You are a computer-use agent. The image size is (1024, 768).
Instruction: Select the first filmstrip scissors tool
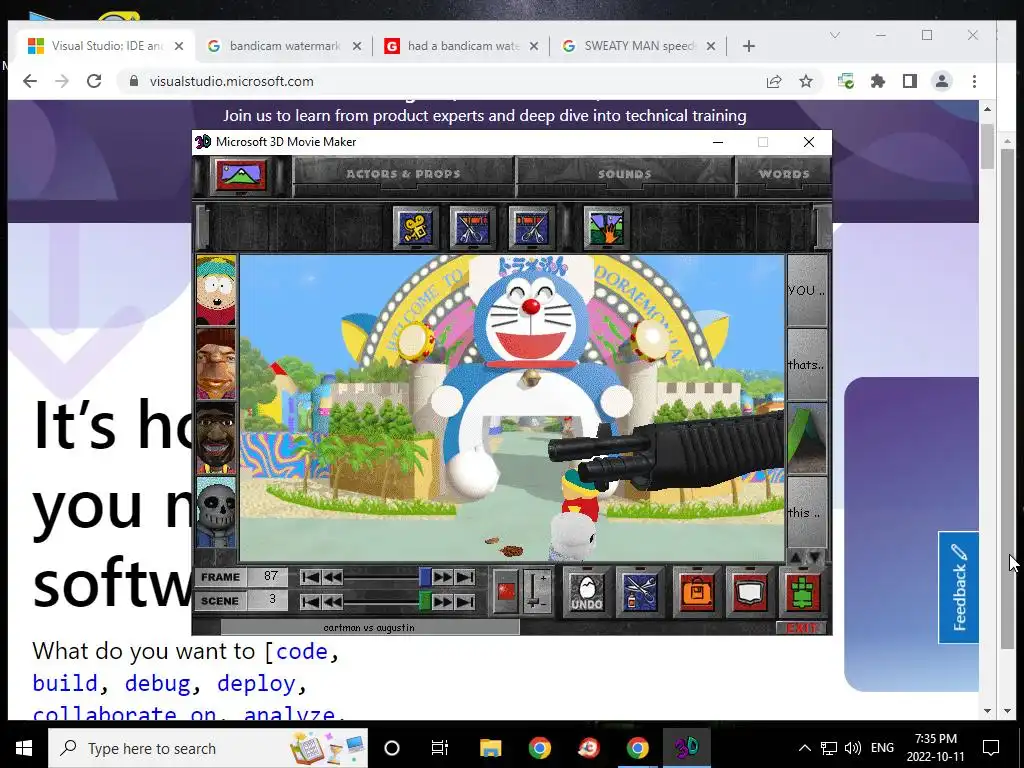coord(473,228)
